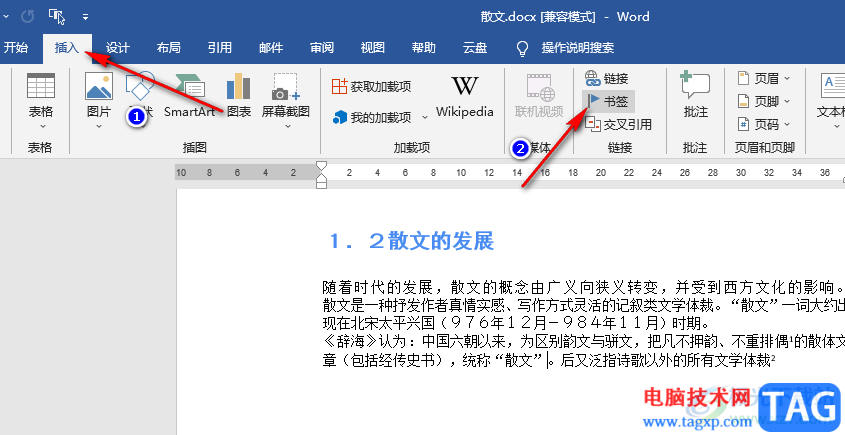Open the Customize Quick Access Toolbar arrow
The image size is (845, 435).
tap(85, 17)
